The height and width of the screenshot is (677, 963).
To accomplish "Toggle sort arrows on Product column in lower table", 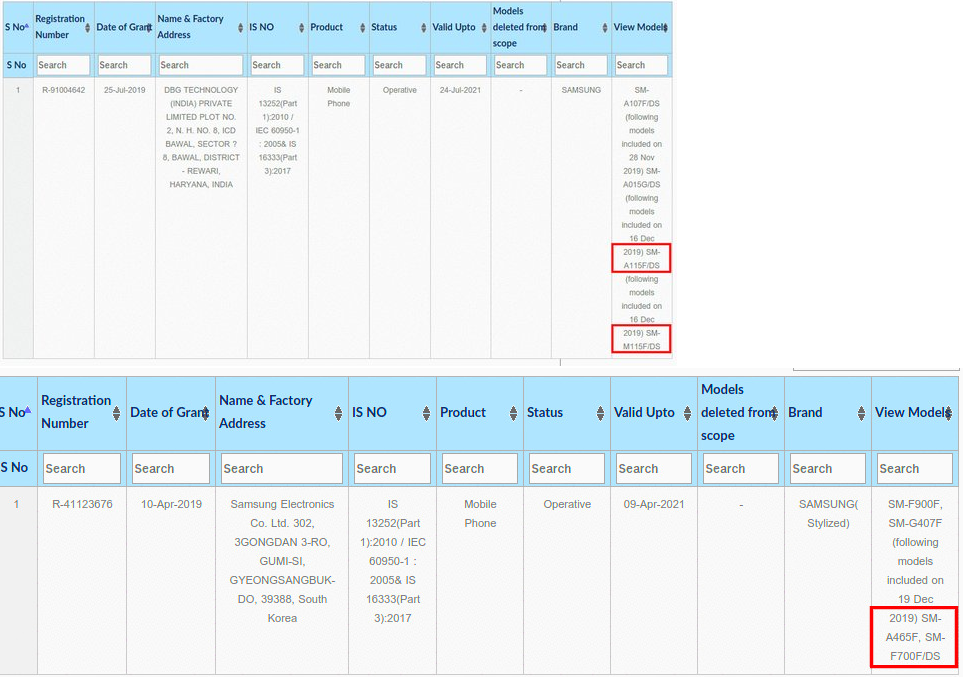I will click(516, 413).
